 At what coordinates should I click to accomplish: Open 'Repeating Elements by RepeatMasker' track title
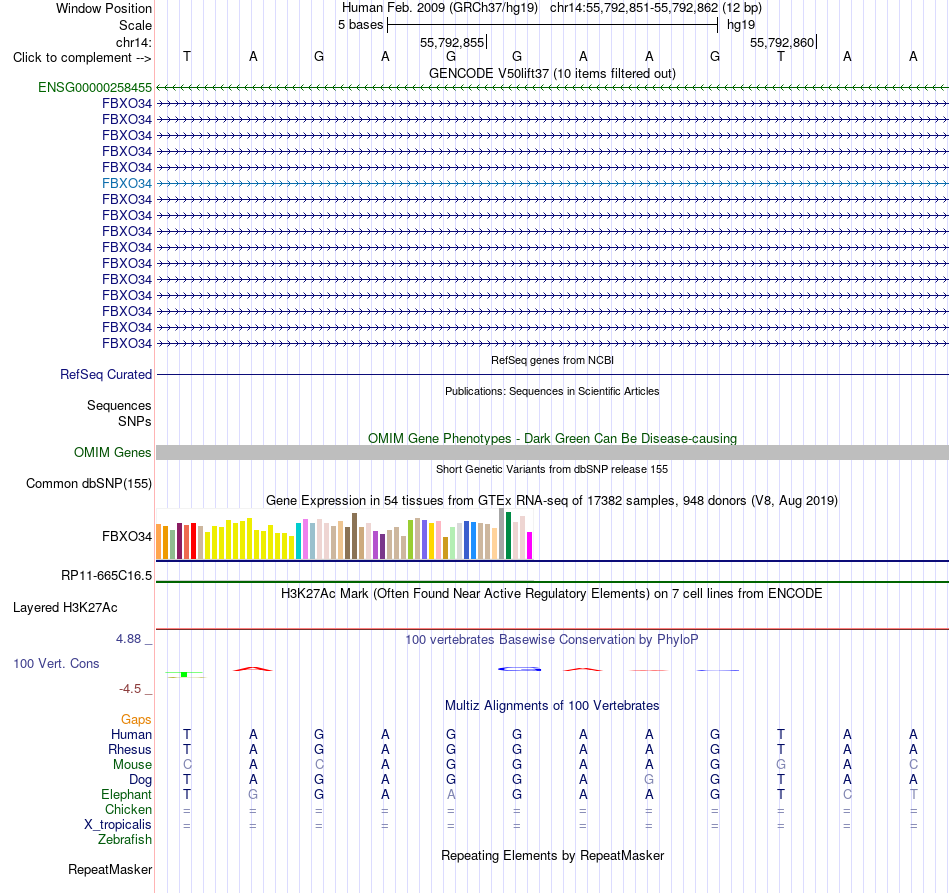coord(552,855)
